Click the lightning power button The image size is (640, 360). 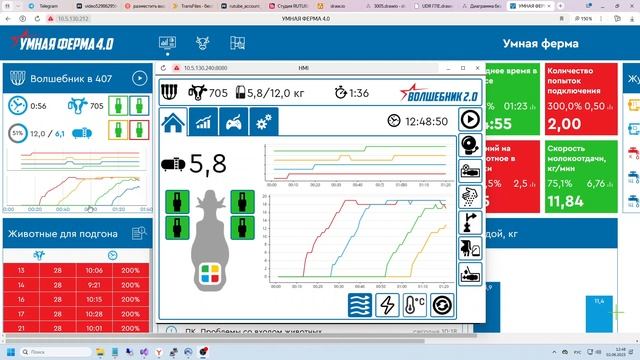tap(387, 305)
